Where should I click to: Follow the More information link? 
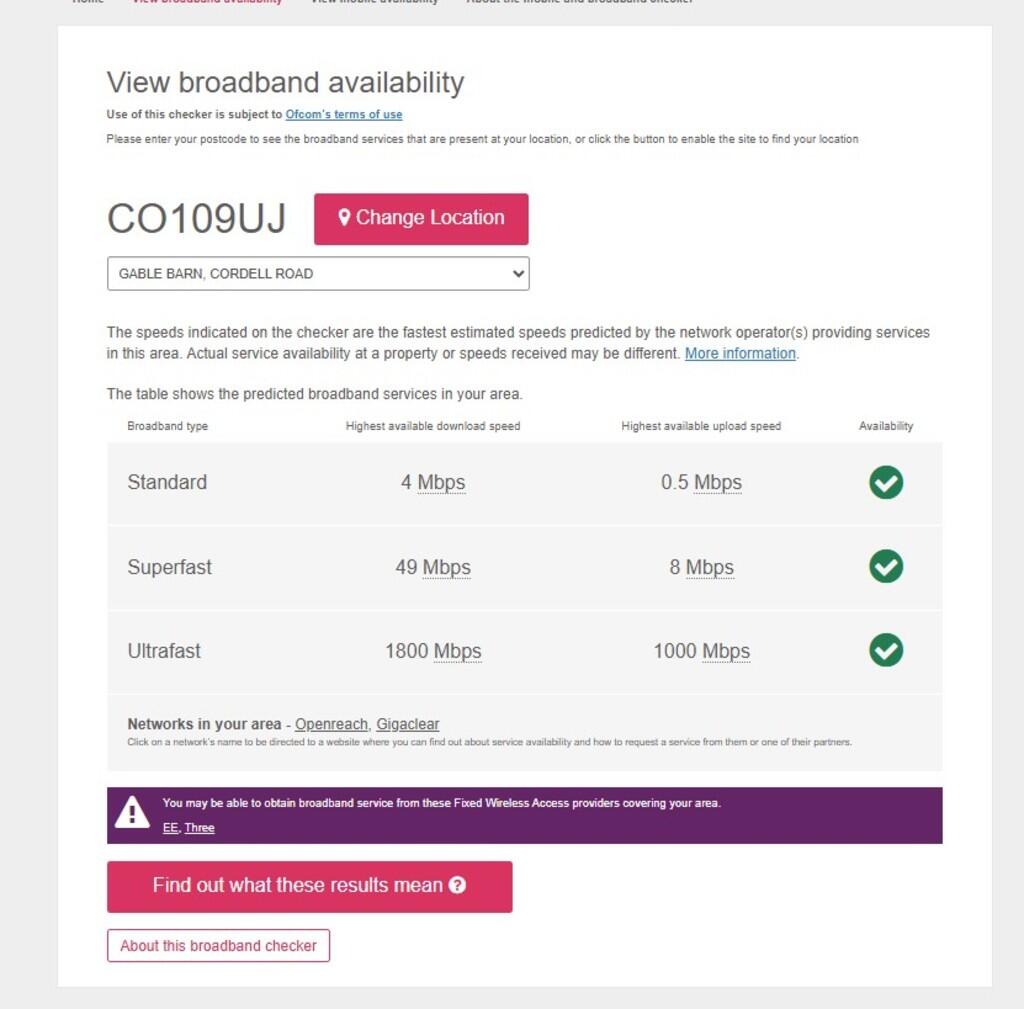click(740, 353)
